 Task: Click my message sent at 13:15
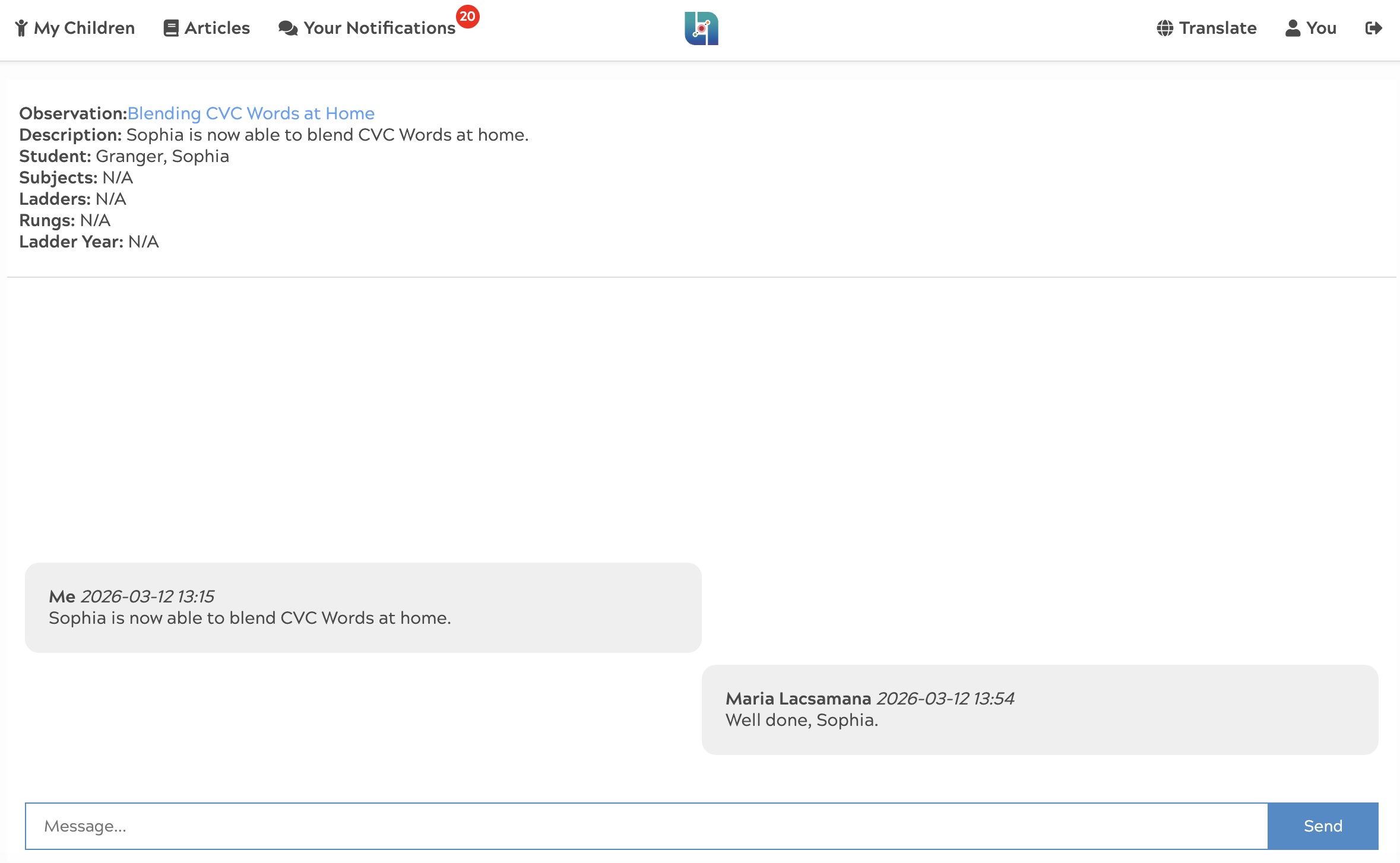tap(363, 607)
